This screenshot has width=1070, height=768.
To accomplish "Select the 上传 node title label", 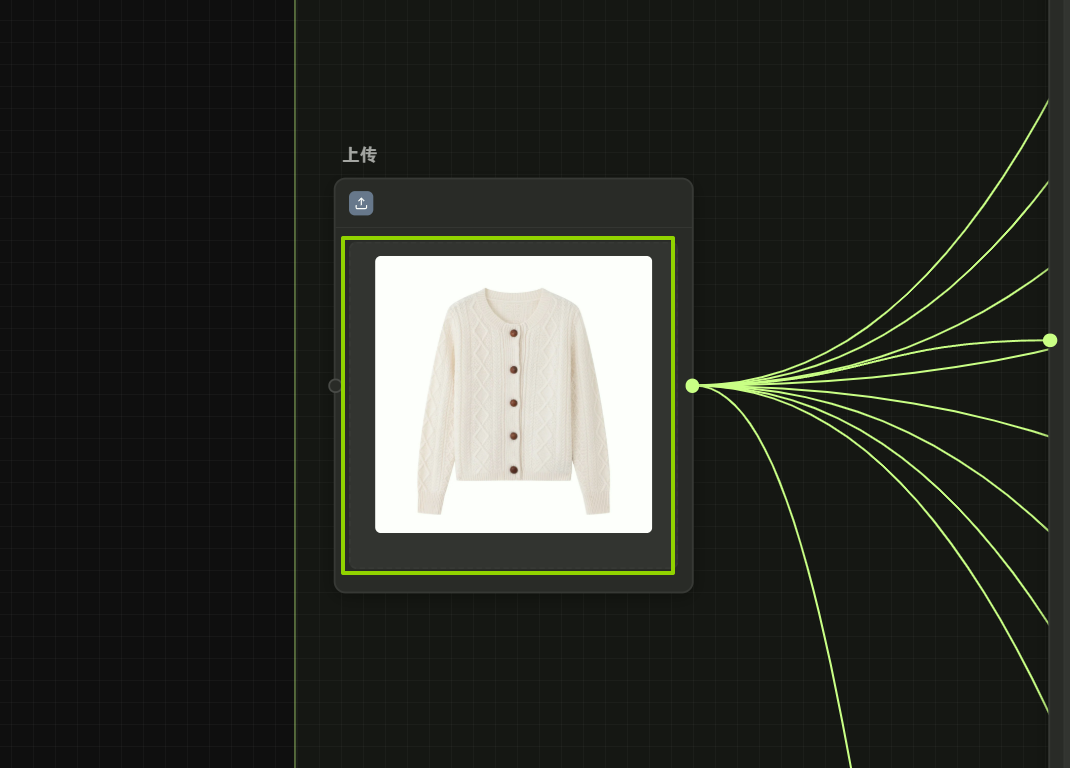I will tap(360, 155).
